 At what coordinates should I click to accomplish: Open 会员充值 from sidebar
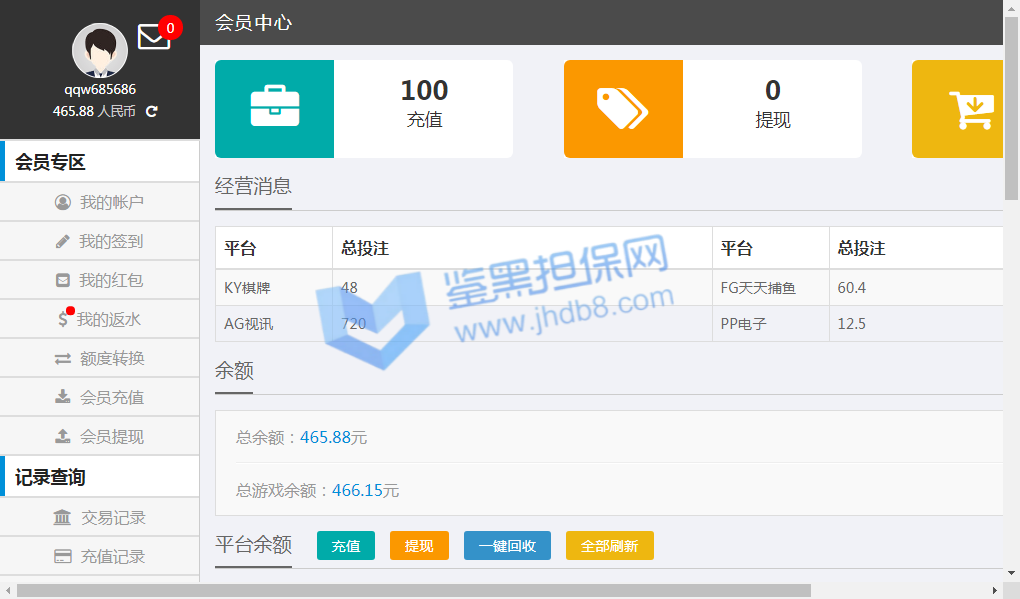click(x=100, y=397)
